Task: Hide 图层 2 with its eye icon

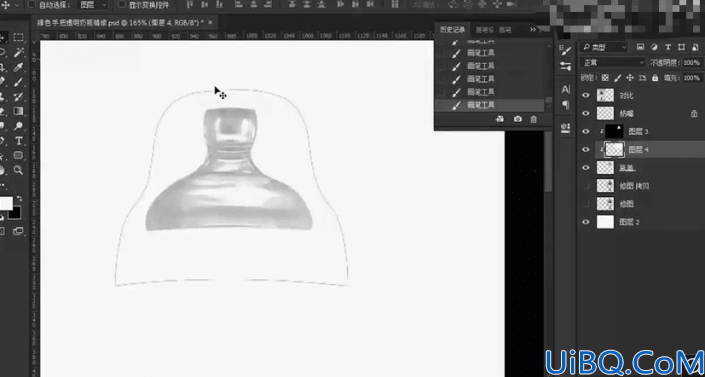Action: point(585,221)
